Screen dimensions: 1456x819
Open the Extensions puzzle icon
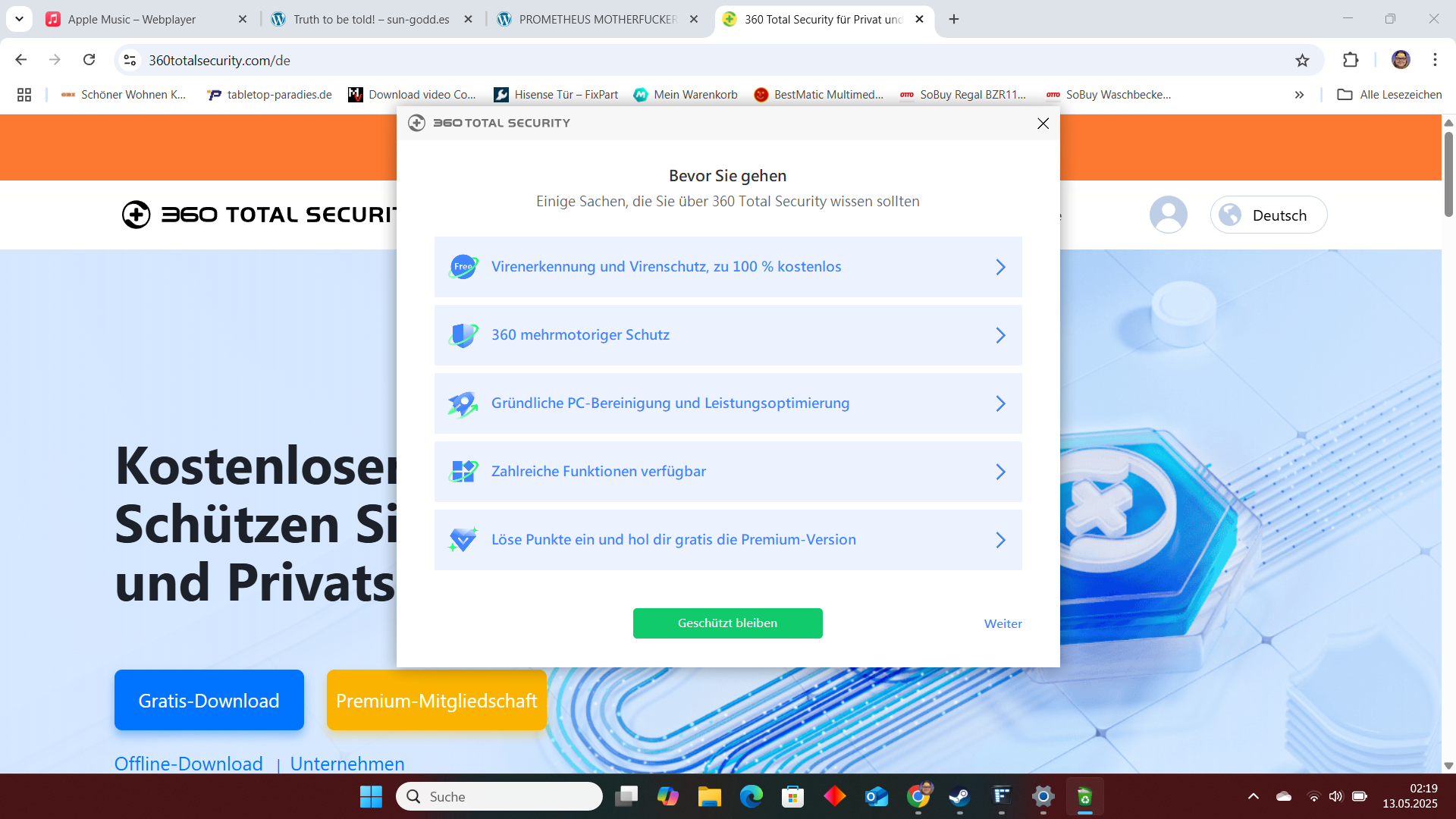pos(1351,60)
